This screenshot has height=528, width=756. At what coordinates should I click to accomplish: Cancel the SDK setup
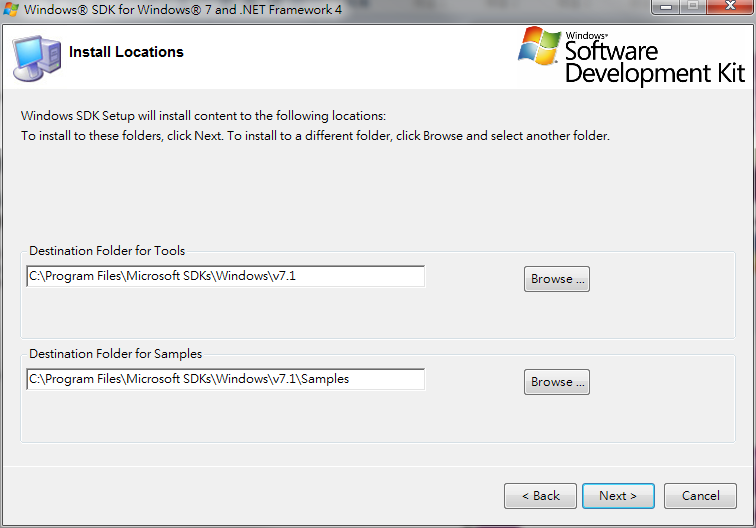point(700,496)
